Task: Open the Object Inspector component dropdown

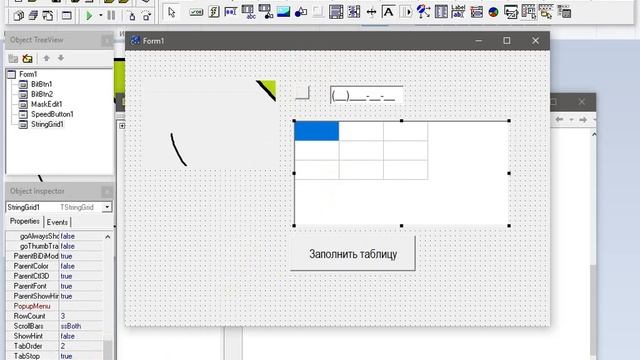Action: point(107,207)
